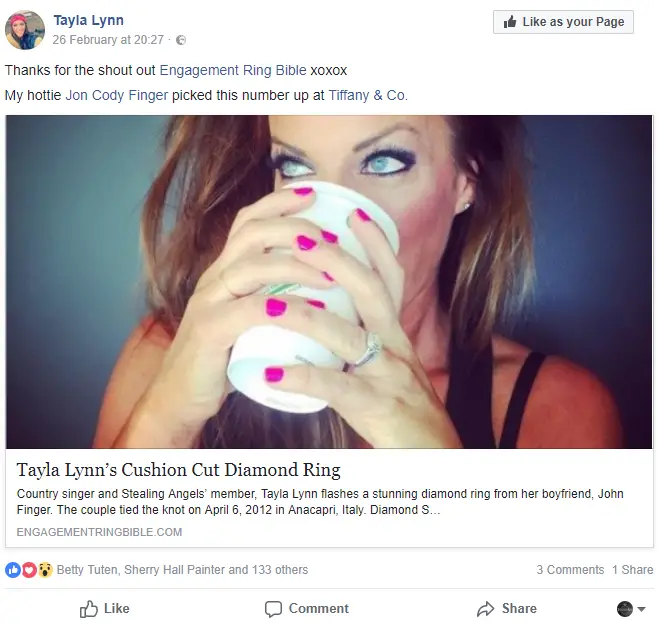
Task: Click the blue Like reaction icon
Action: click(x=13, y=570)
